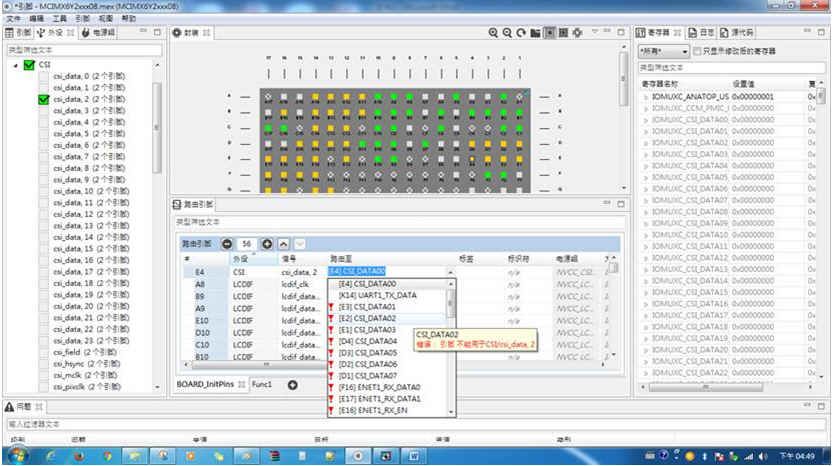The image size is (835, 466).
Task: Choose [E16] ENET1_RX_EN from dropdown list
Action: [373, 411]
